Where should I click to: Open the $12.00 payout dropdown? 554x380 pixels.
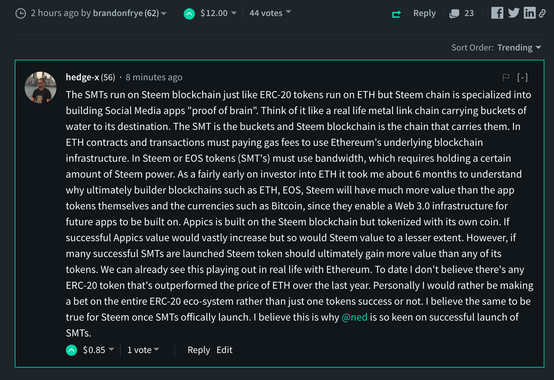218,13
